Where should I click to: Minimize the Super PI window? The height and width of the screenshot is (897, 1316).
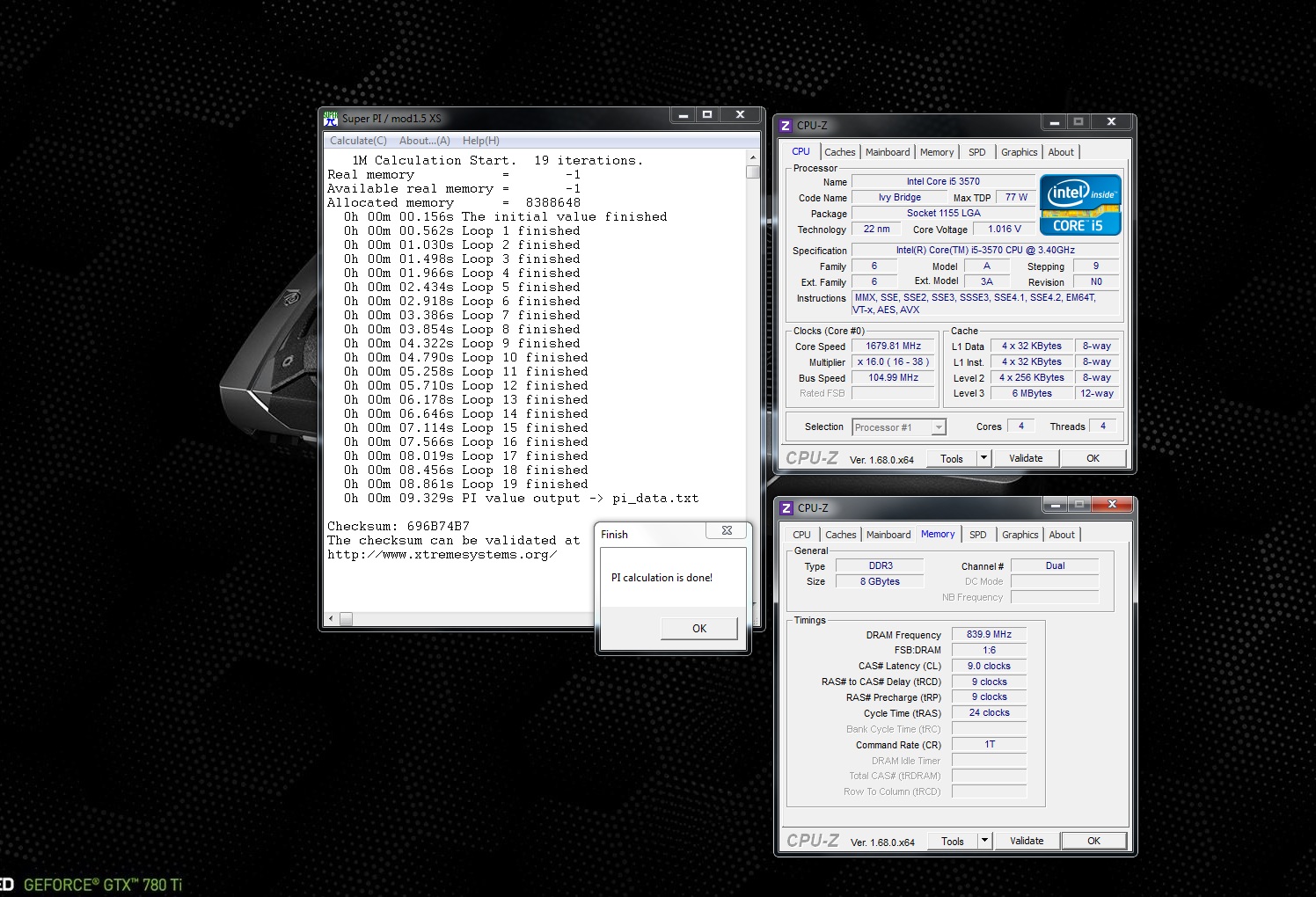(683, 115)
